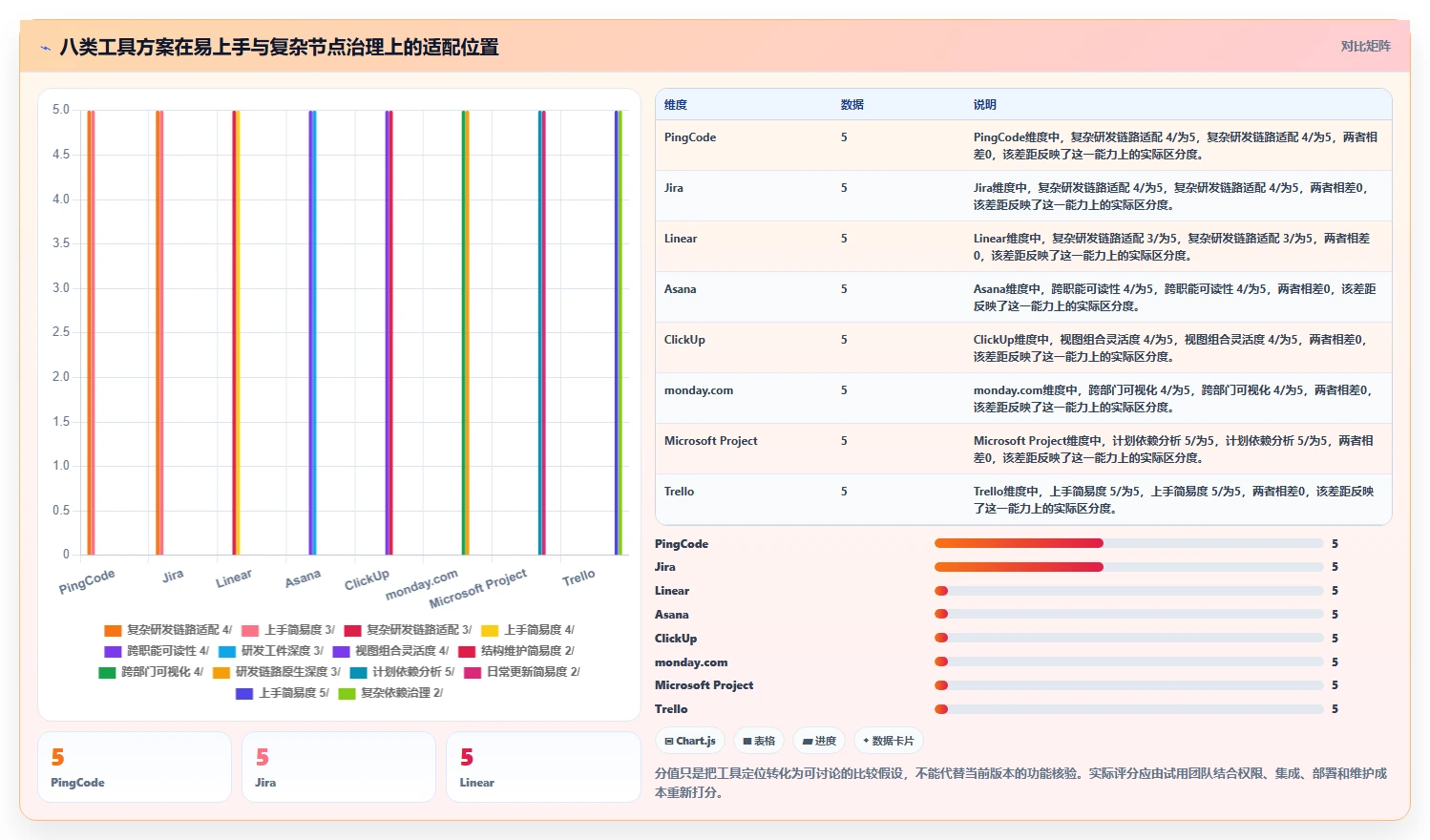Click the monday.com progress bar

tap(1128, 661)
